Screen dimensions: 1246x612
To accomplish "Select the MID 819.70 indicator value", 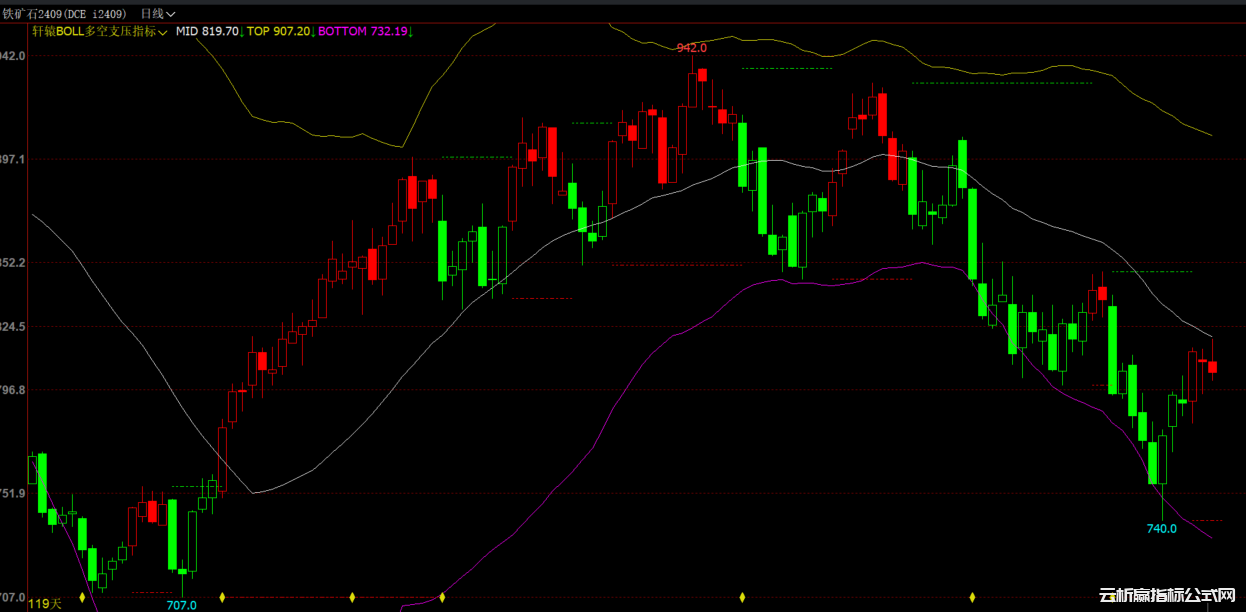I will [x=209, y=31].
